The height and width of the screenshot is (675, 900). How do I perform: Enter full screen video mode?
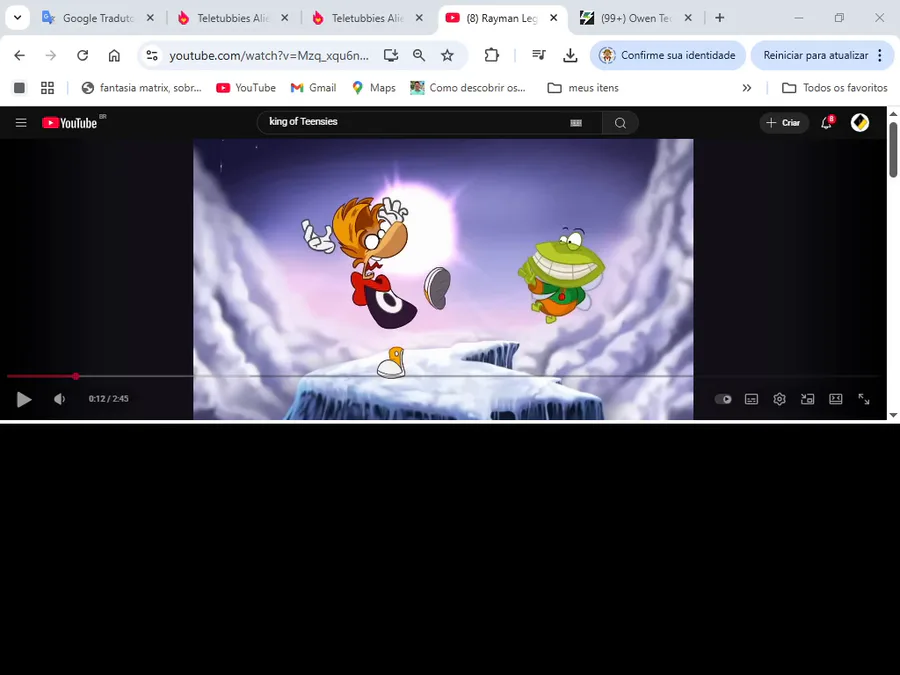click(864, 399)
